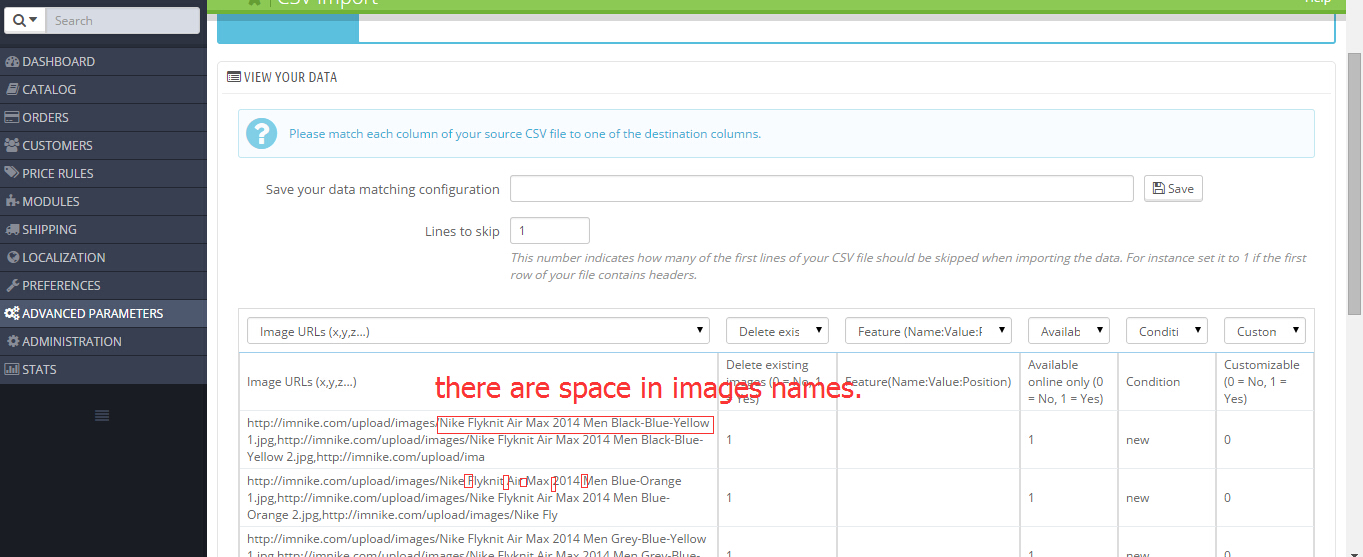Click the blue question mark help icon
The width and height of the screenshot is (1363, 557).
[262, 133]
